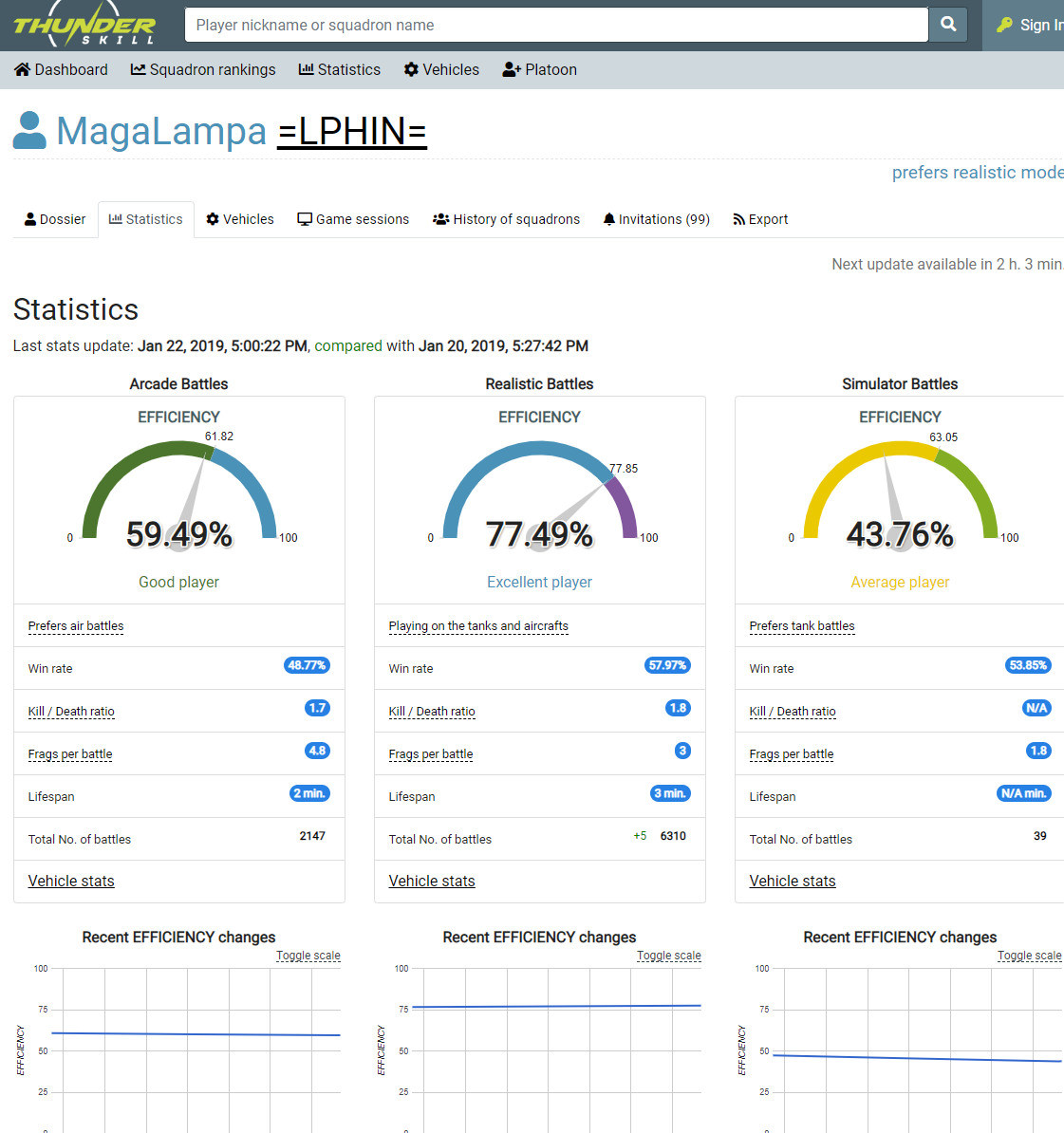
Task: Focus the player nickname search field
Action: [556, 25]
